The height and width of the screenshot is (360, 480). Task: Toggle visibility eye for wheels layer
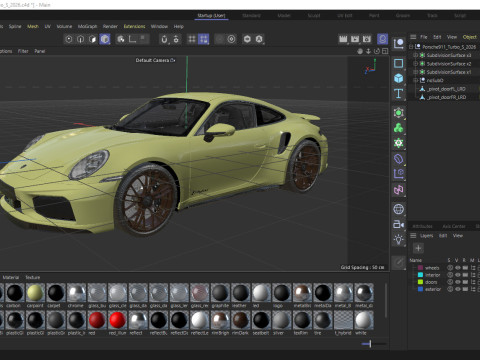point(458,268)
